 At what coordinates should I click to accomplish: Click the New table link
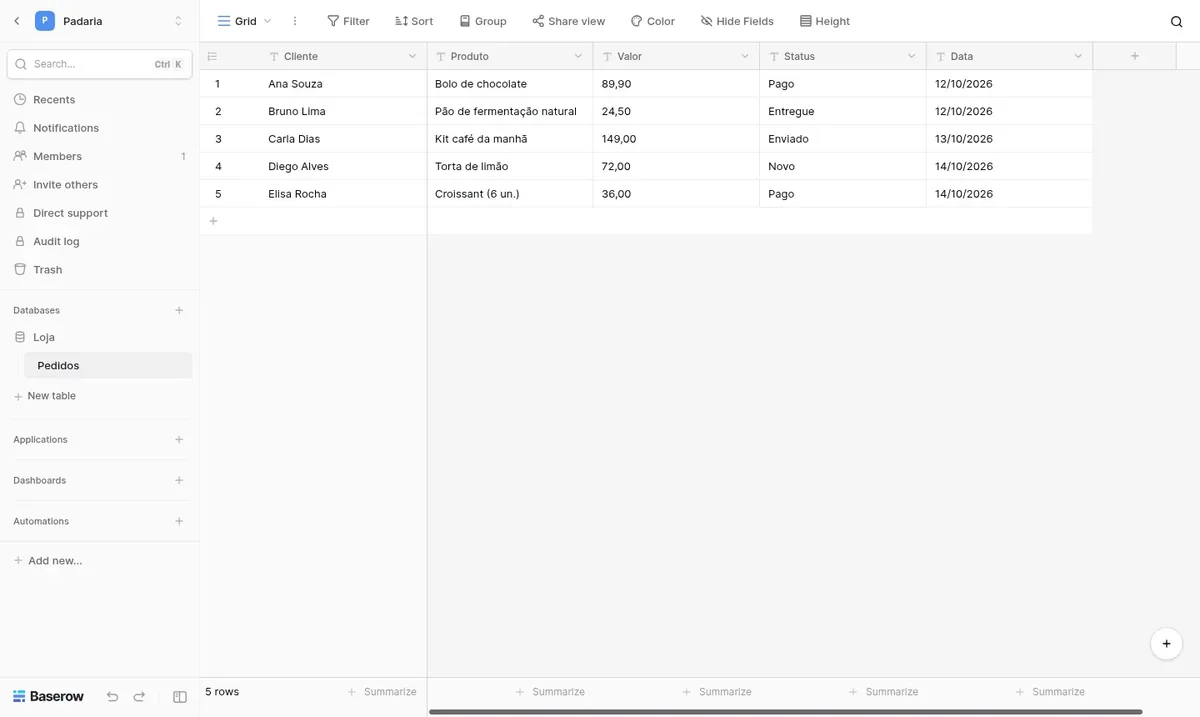[x=51, y=396]
